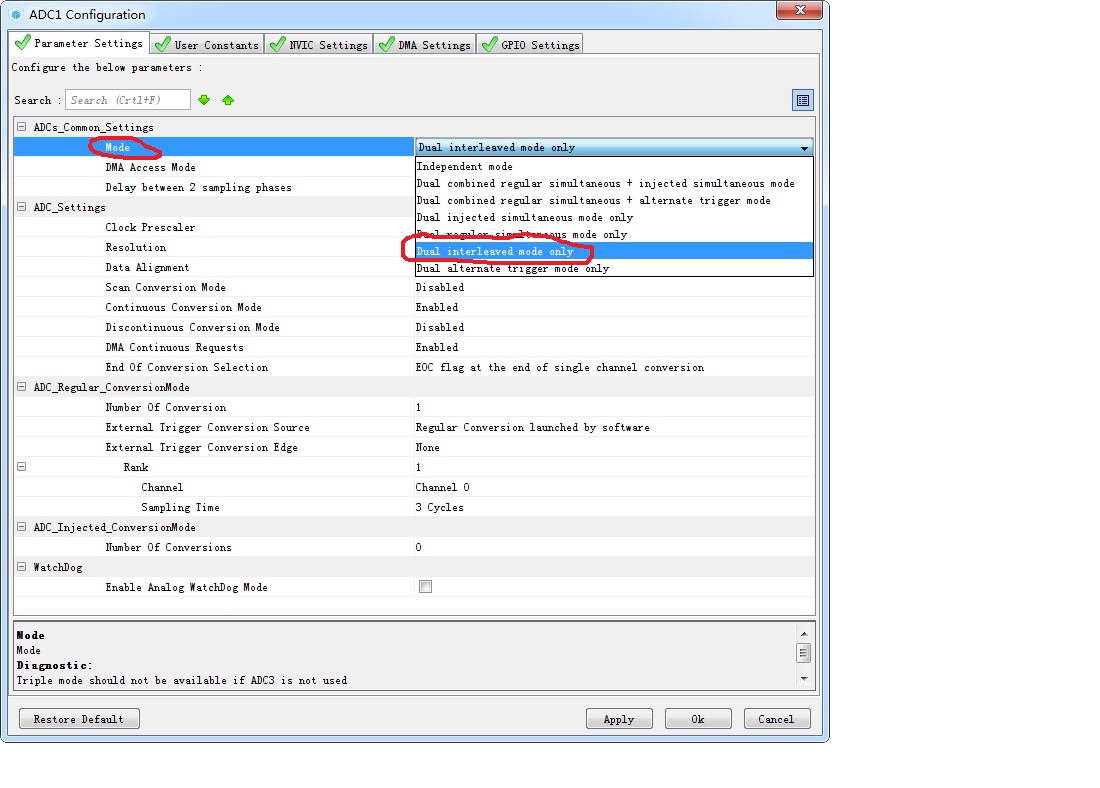Close the ADC1 Configuration dialog
The width and height of the screenshot is (1100, 788).
[799, 11]
